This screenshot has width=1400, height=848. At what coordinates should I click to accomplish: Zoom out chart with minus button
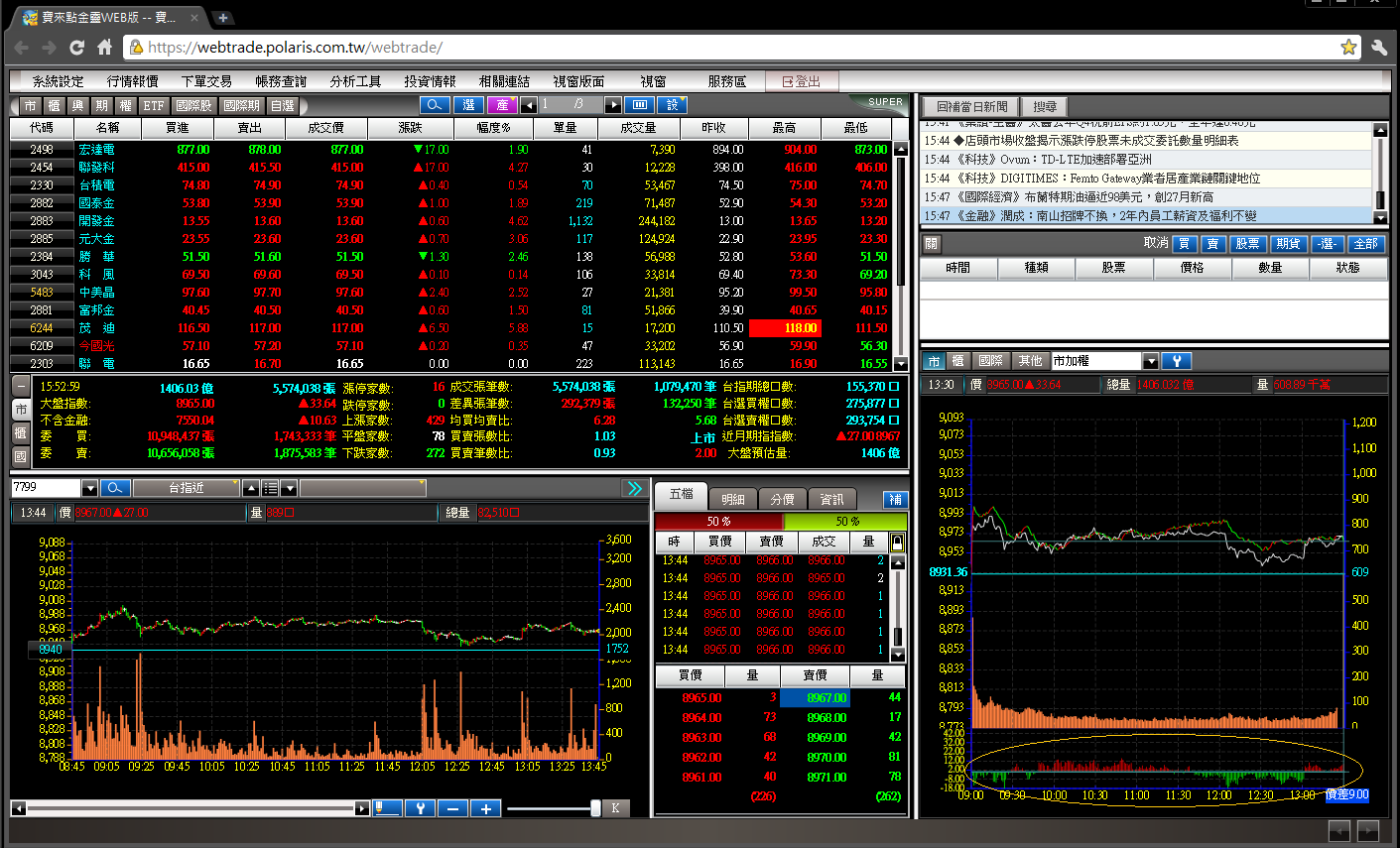point(452,808)
